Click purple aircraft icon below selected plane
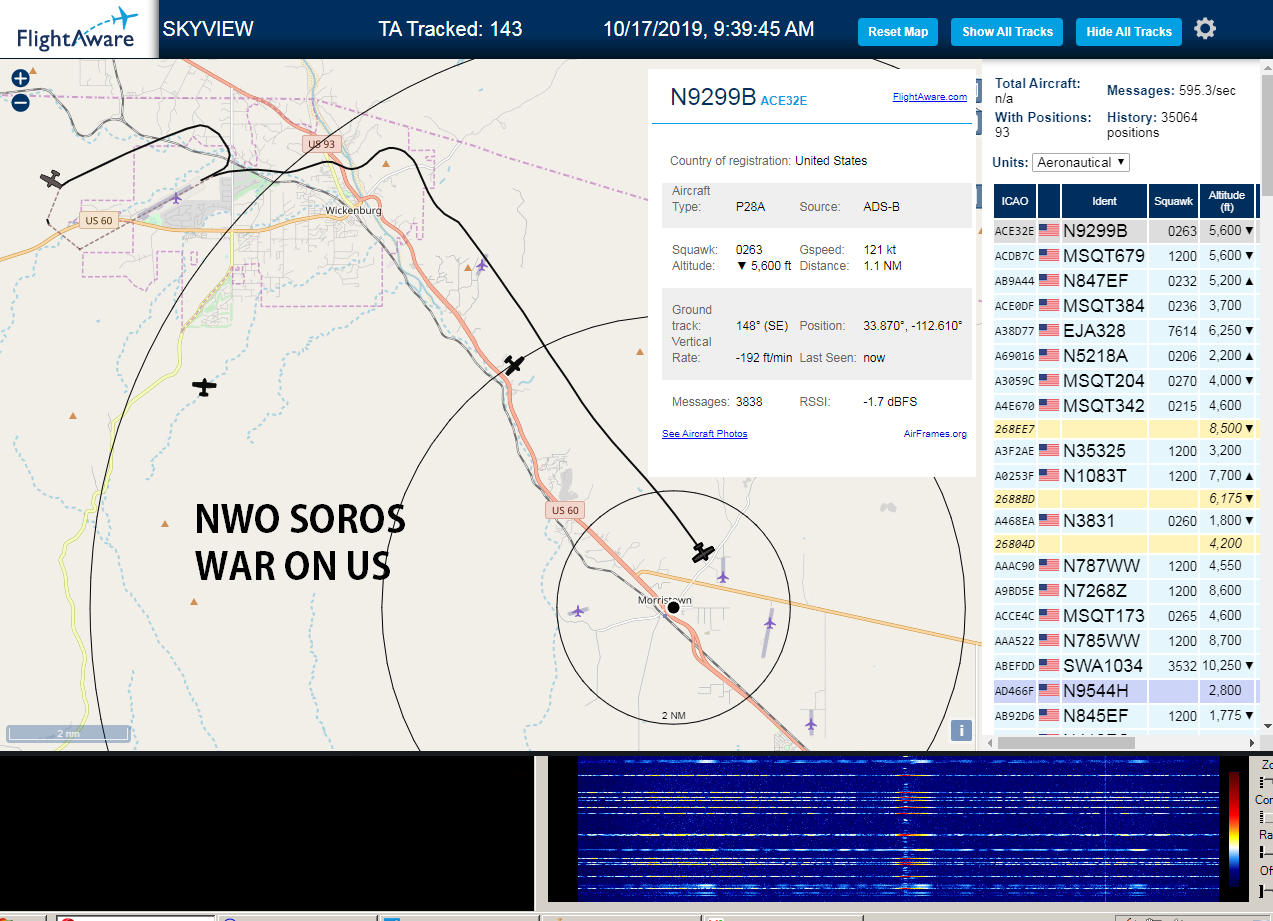 click(723, 576)
